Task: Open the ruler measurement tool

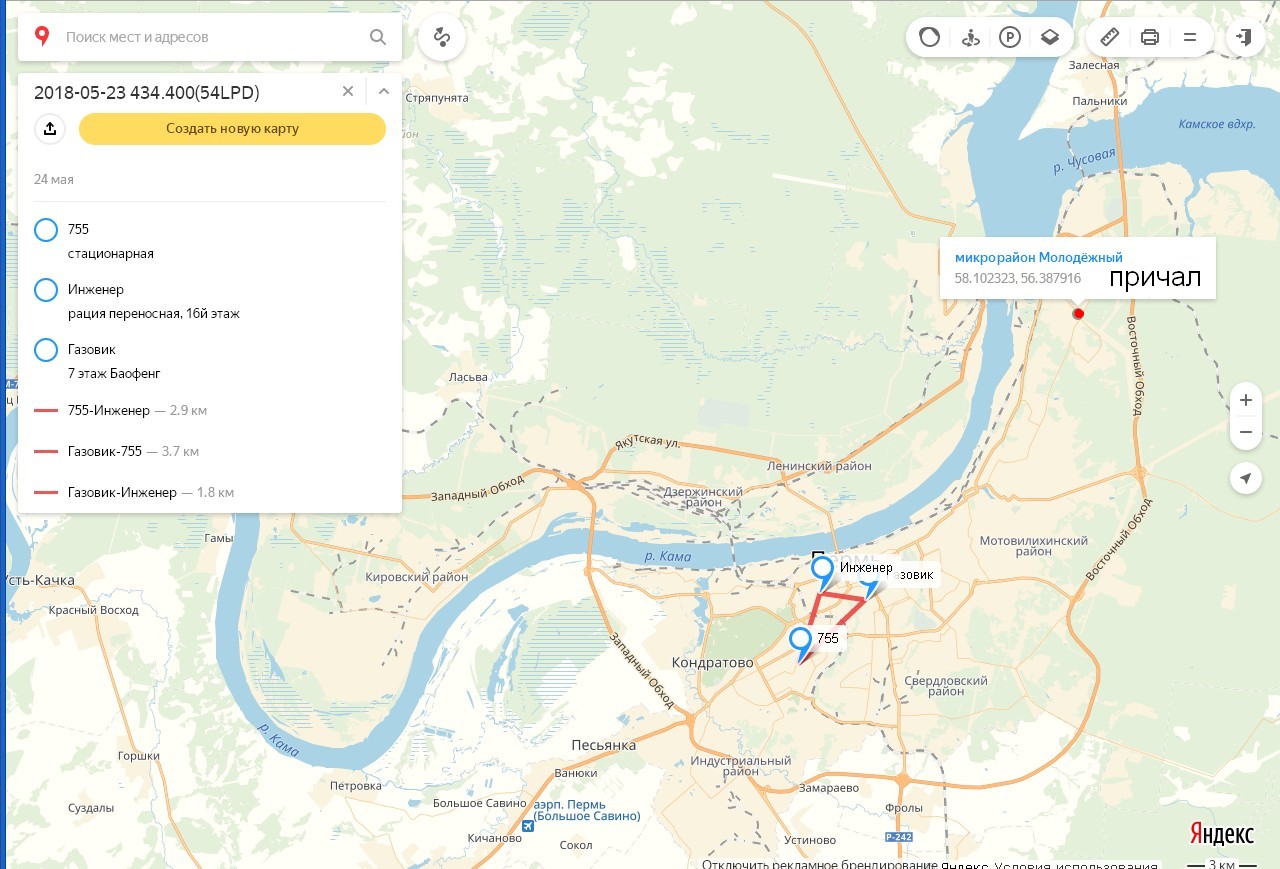Action: pos(1109,38)
